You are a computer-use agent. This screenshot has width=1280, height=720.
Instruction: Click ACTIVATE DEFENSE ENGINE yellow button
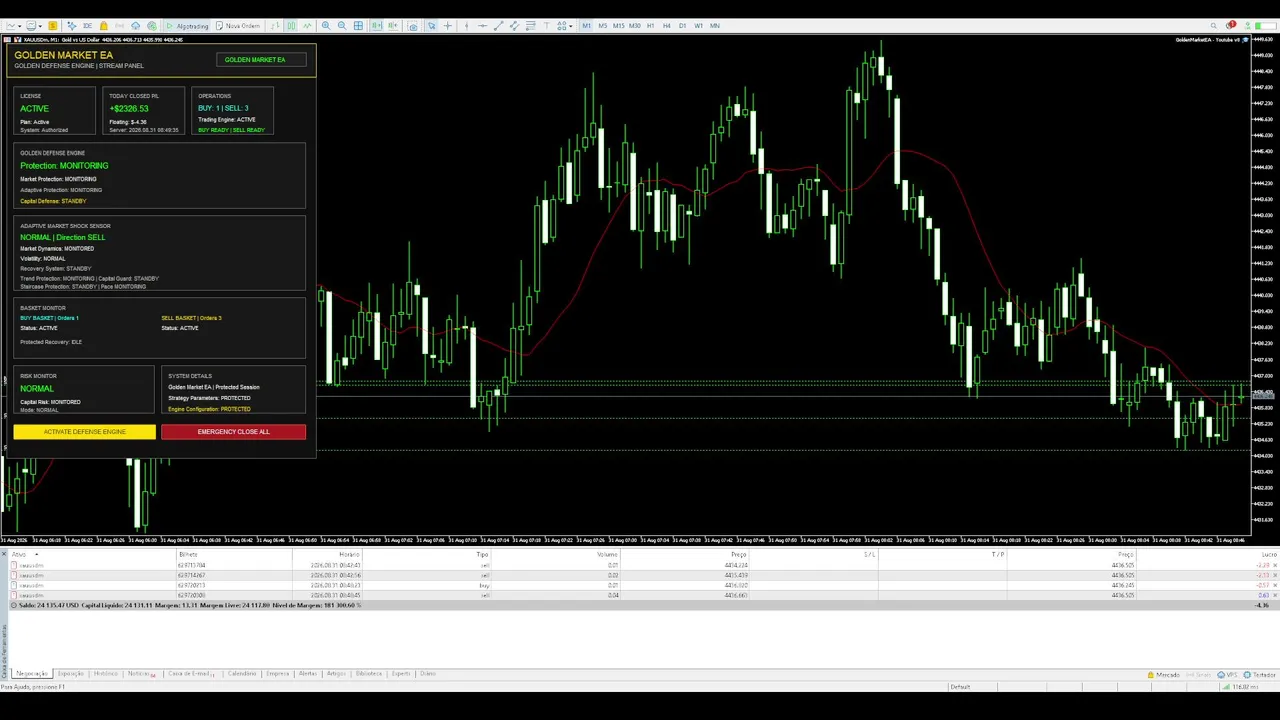[84, 432]
